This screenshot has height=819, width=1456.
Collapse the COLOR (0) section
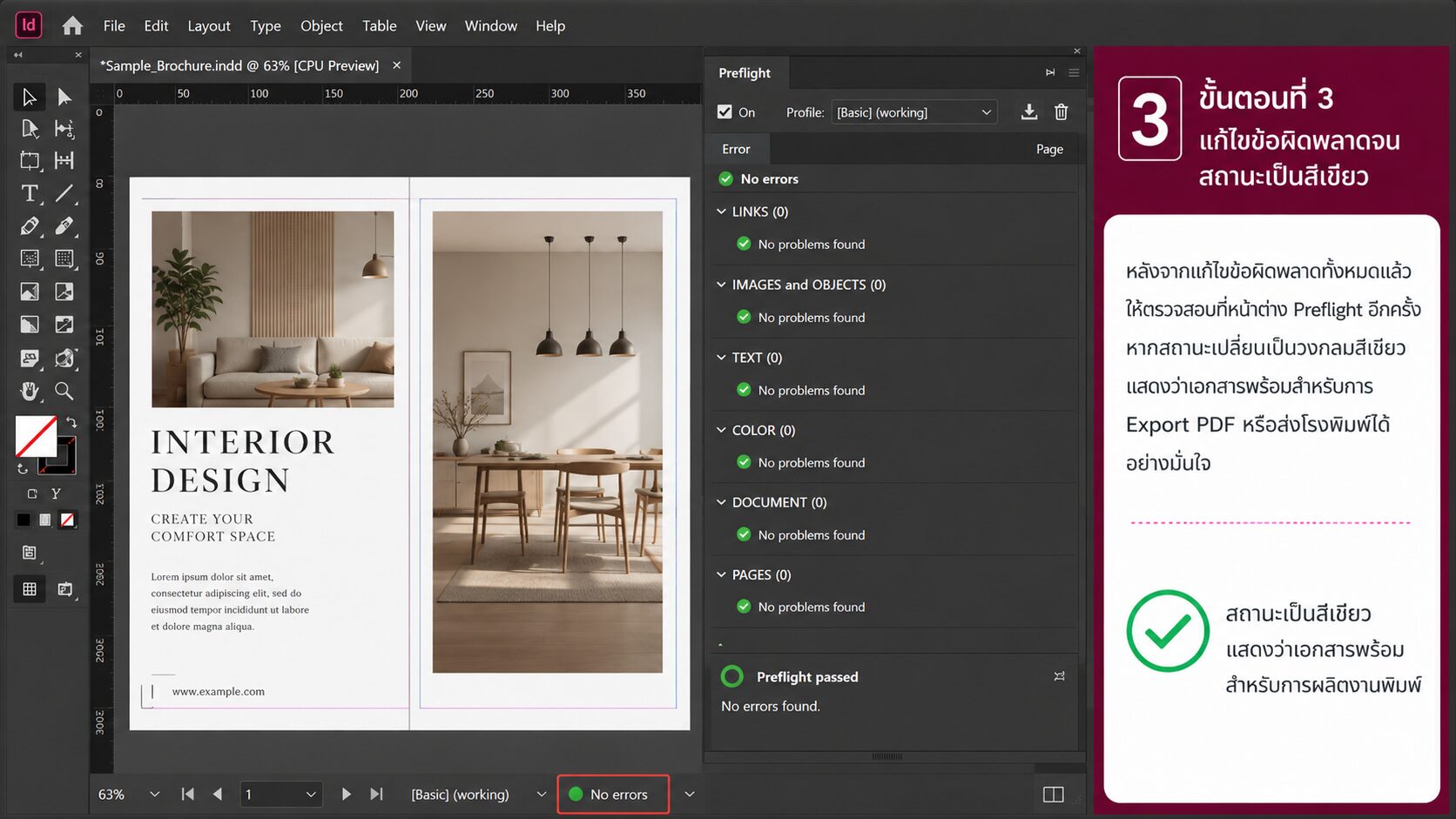click(721, 430)
